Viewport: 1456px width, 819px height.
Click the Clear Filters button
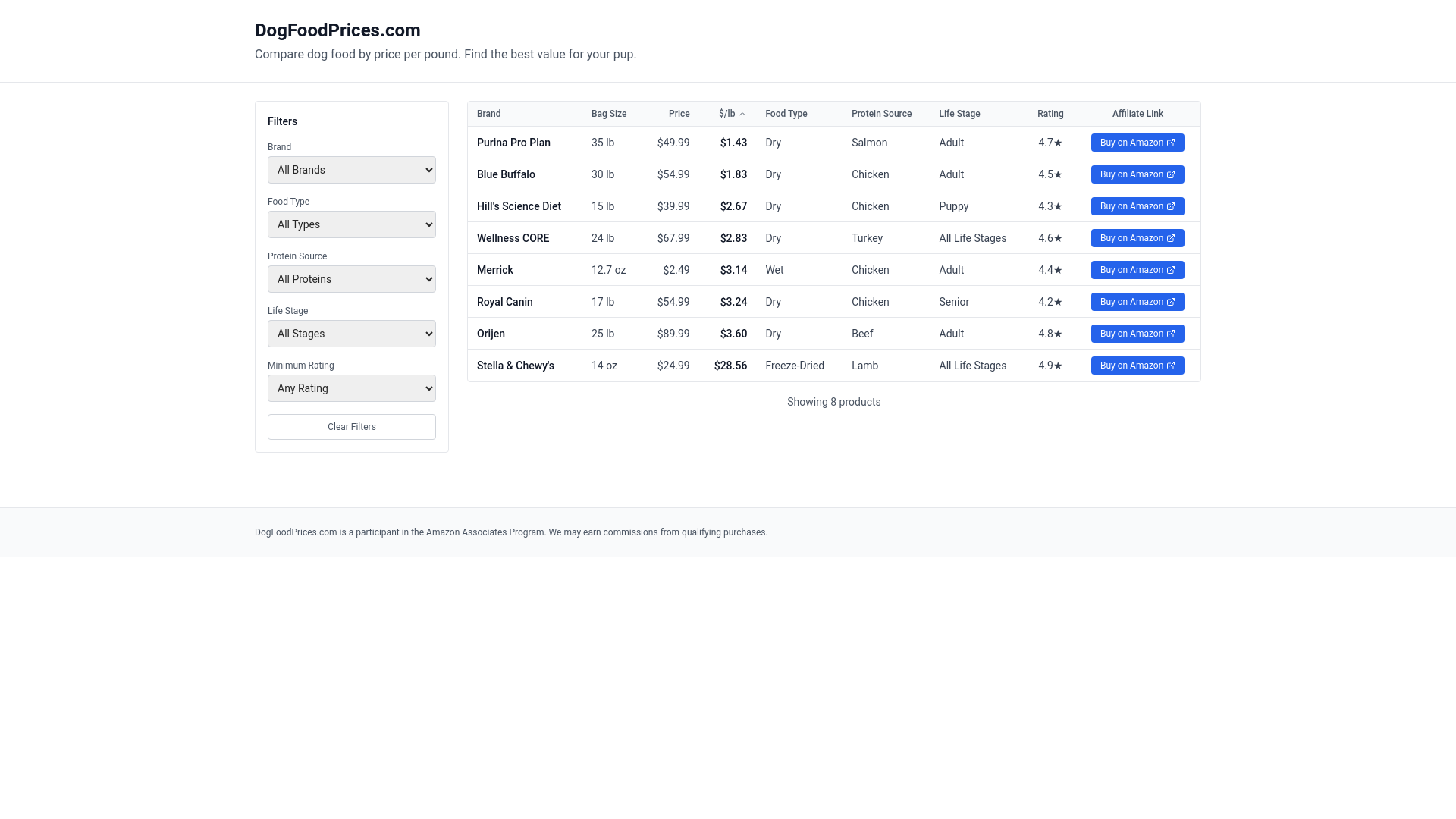click(x=352, y=427)
